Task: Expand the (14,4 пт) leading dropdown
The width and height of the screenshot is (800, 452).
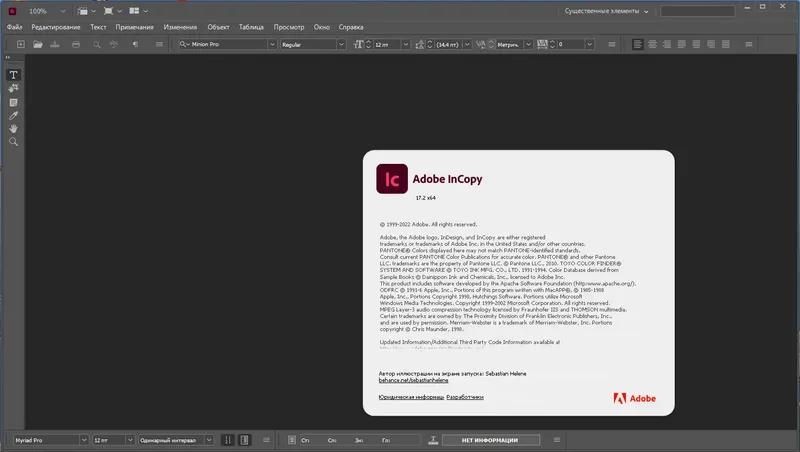Action: 467,44
